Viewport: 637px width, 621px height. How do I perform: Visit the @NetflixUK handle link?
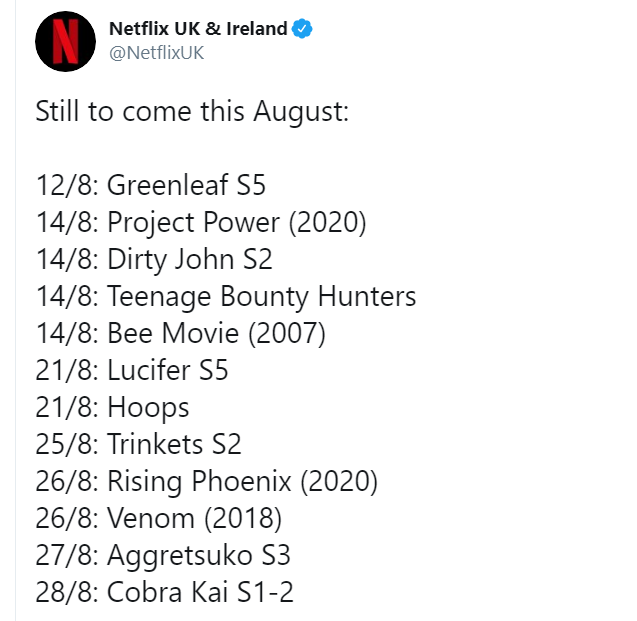click(x=156, y=53)
